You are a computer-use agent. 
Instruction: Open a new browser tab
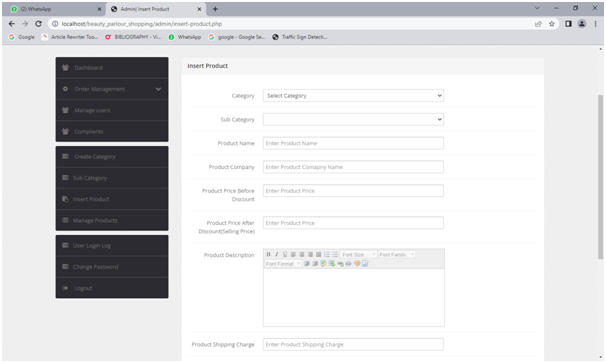[x=215, y=9]
